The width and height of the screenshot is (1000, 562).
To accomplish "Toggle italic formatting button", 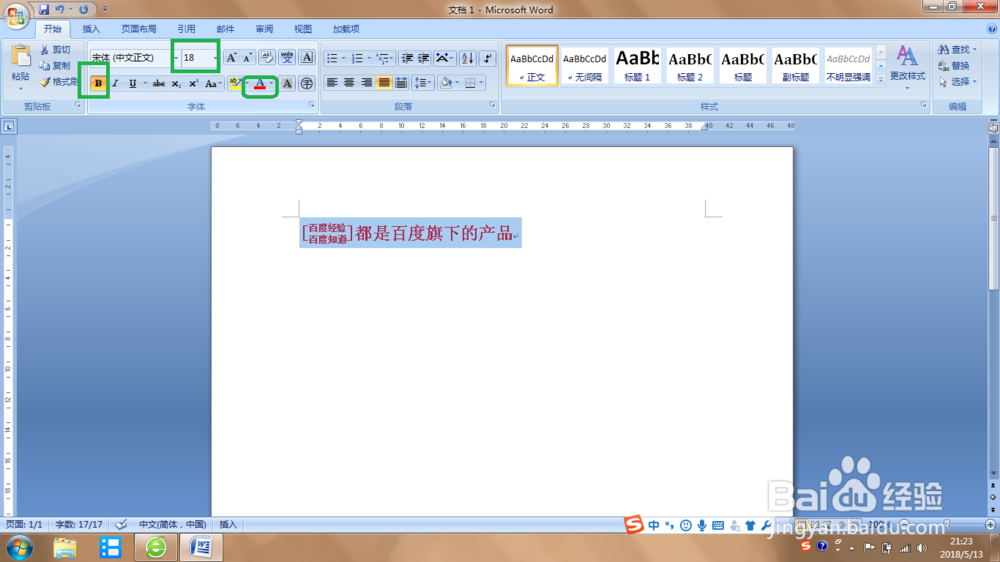I will coord(115,83).
